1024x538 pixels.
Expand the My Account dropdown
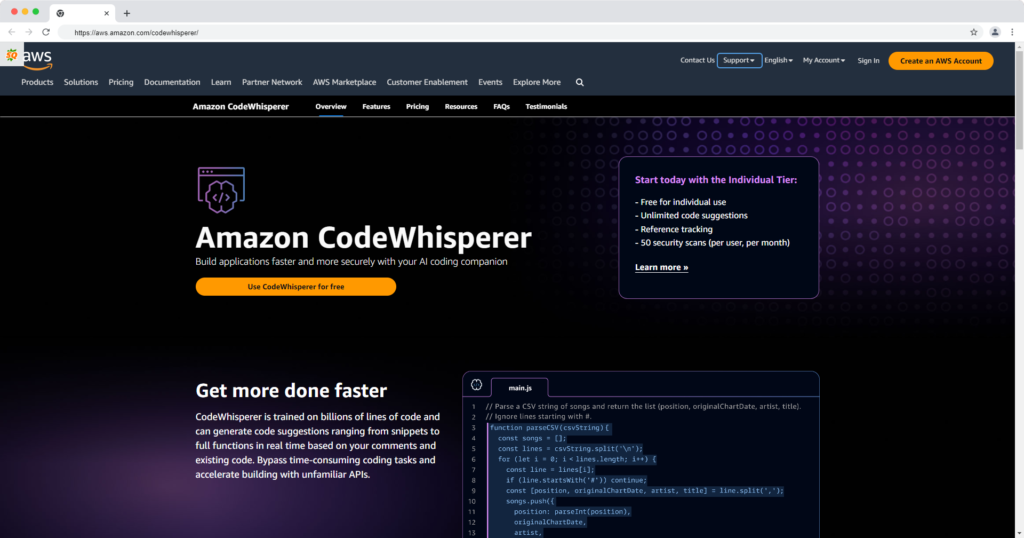pyautogui.click(x=824, y=60)
